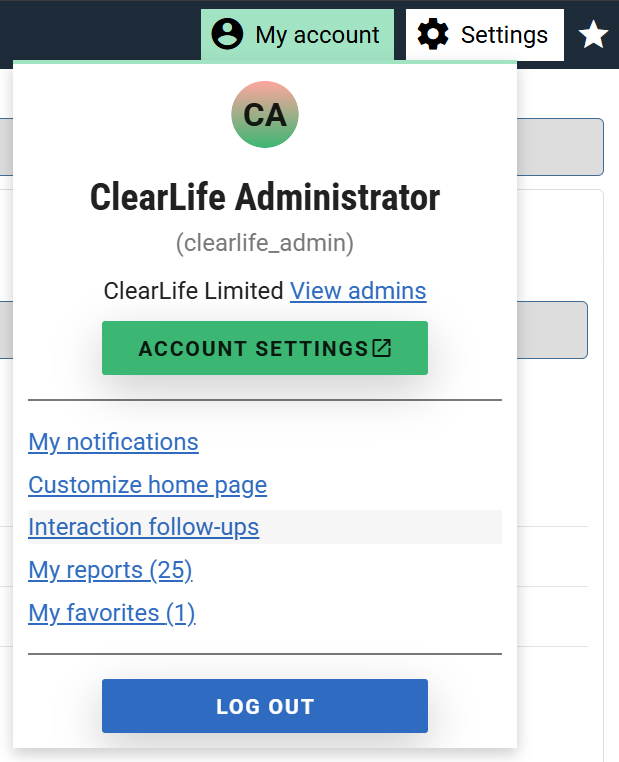Follow the View admins link

click(x=358, y=291)
